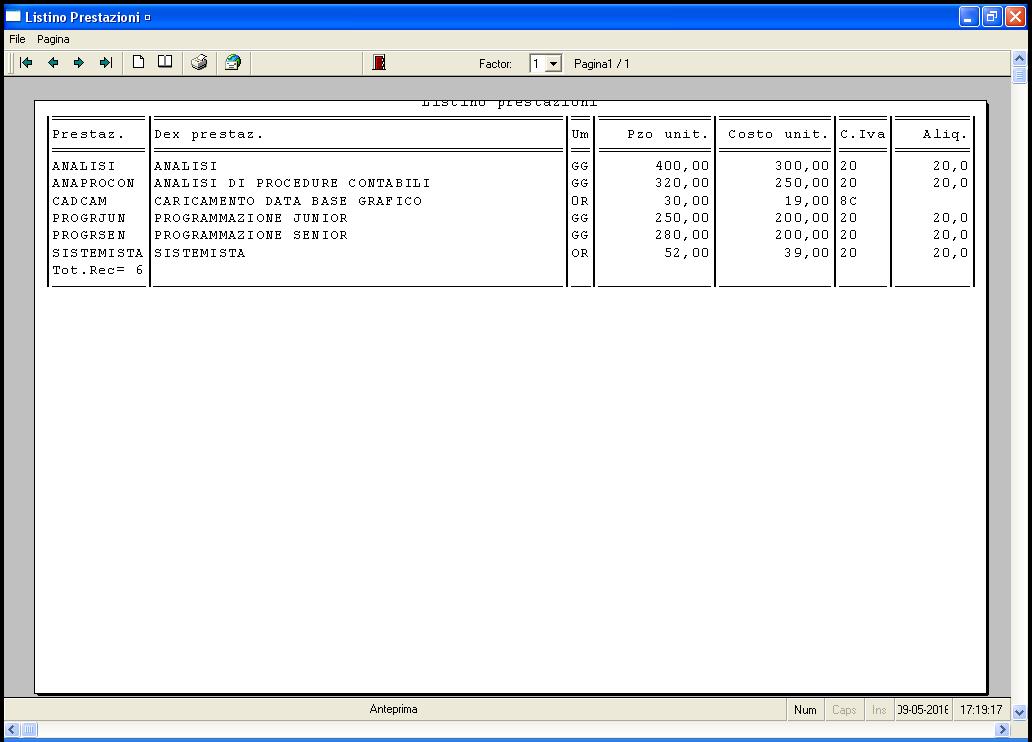
Task: Jump to last page icon
Action: [106, 63]
